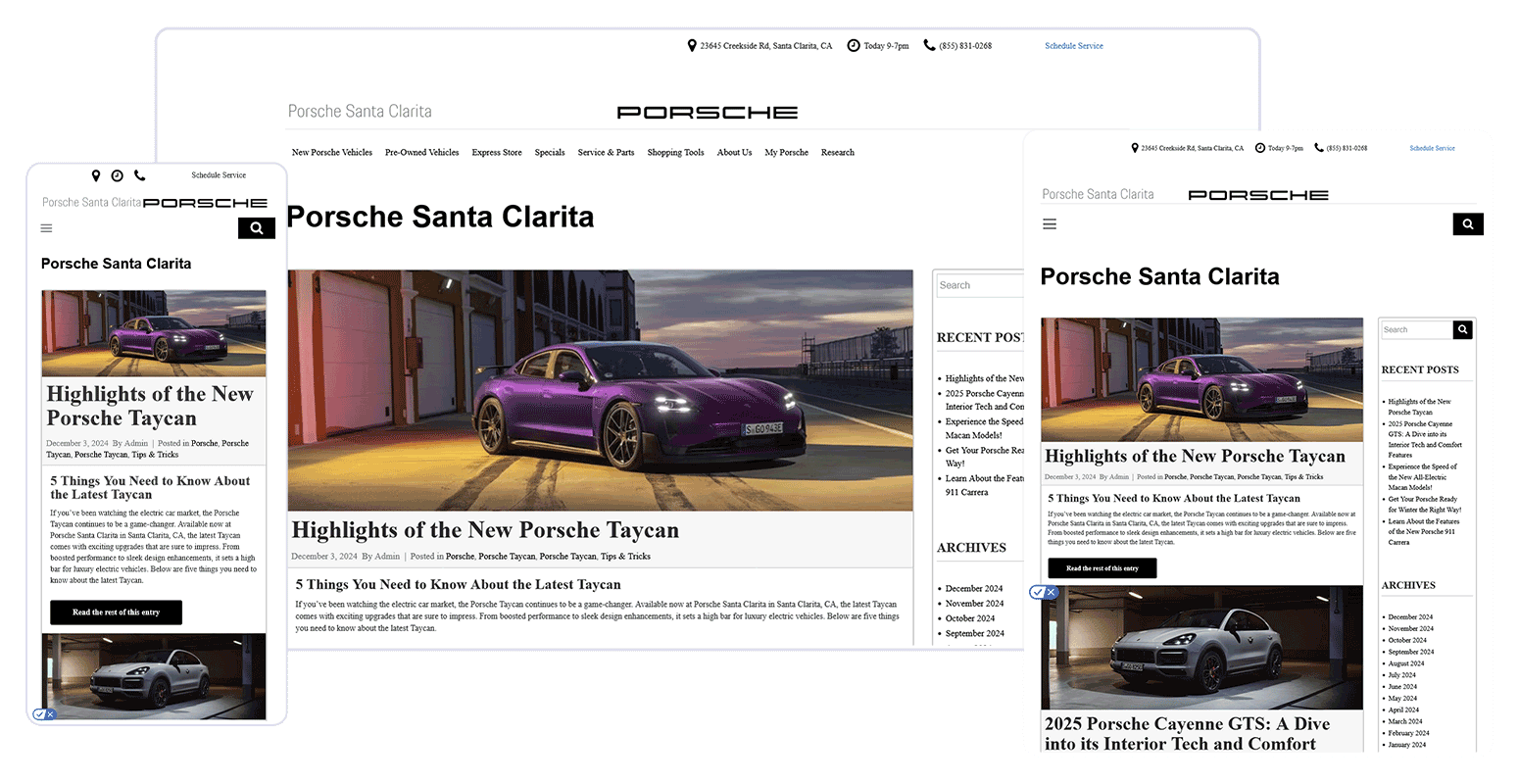Open the New Porsche Vehicles dropdown
Viewport: 1519px width, 784px height.
pos(331,152)
